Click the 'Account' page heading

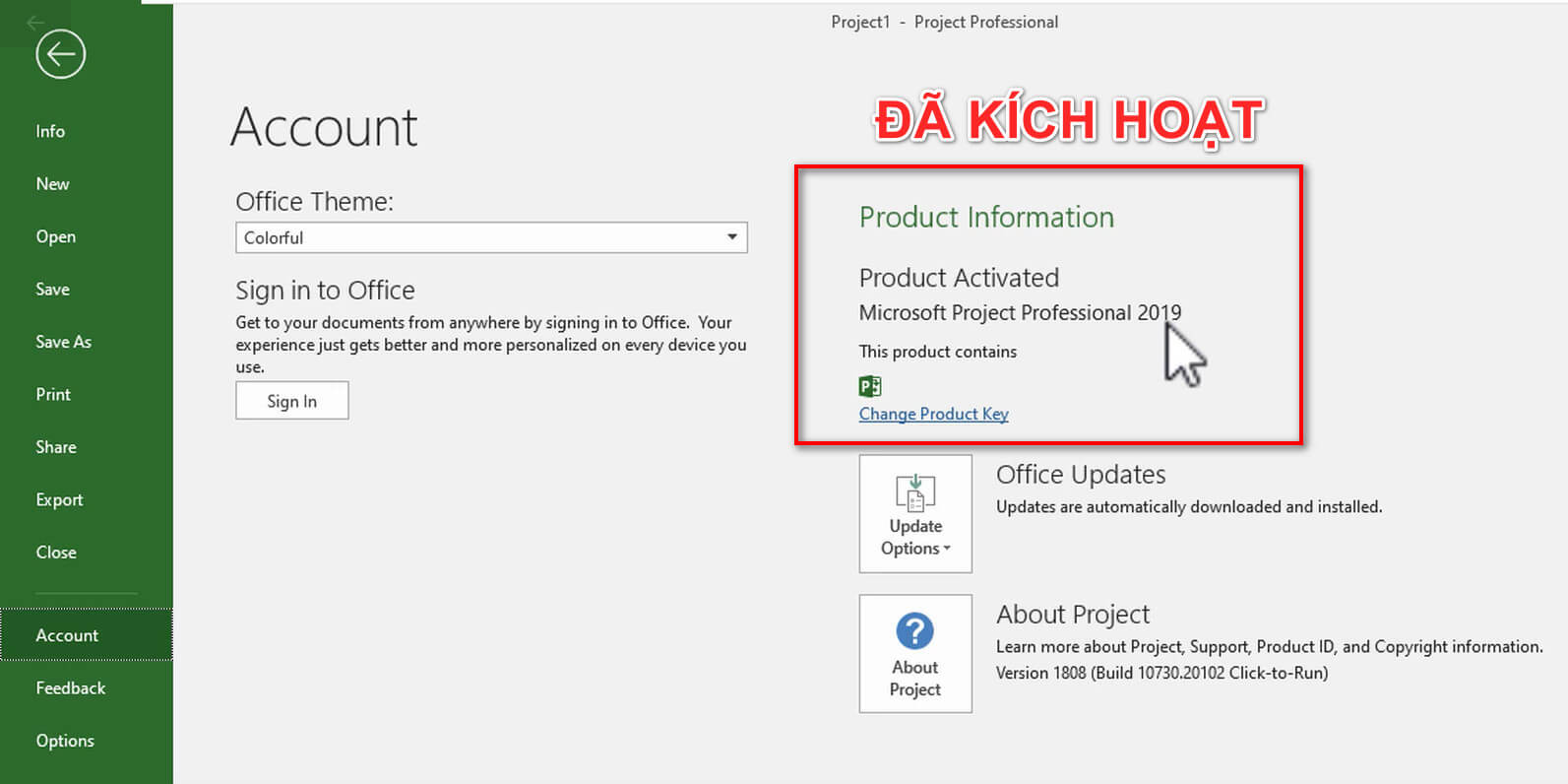pos(324,127)
